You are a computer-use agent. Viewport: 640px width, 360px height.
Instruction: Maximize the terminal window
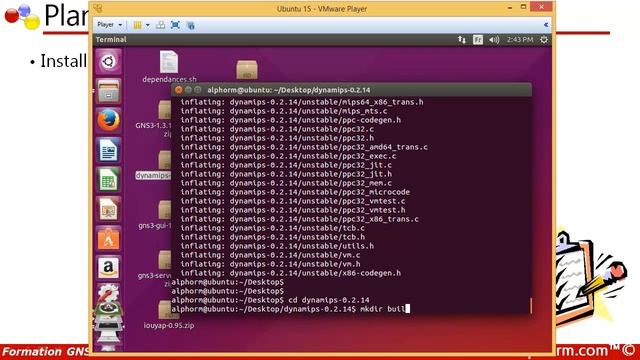click(198, 90)
